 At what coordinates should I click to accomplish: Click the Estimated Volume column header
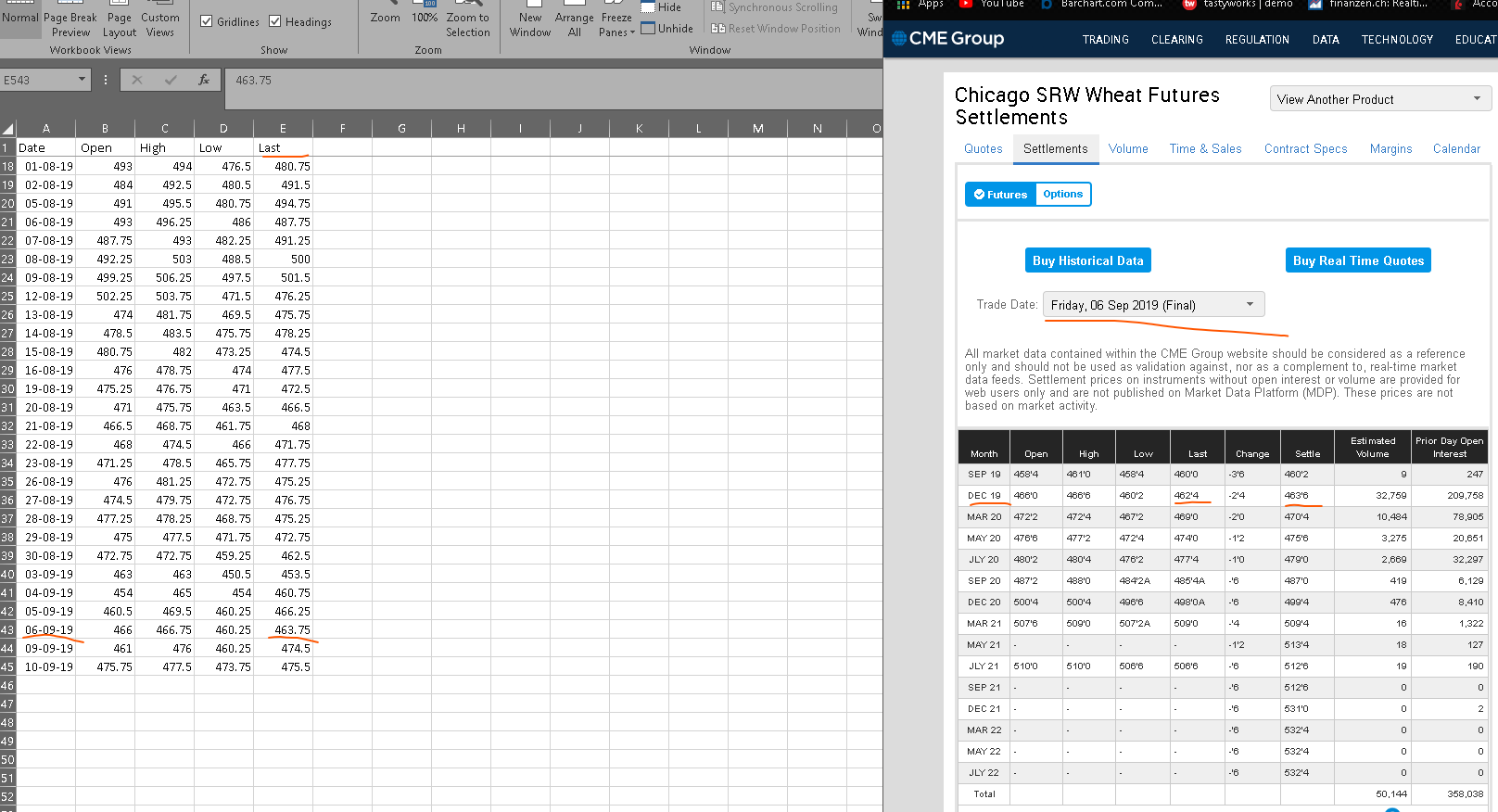pos(1373,448)
